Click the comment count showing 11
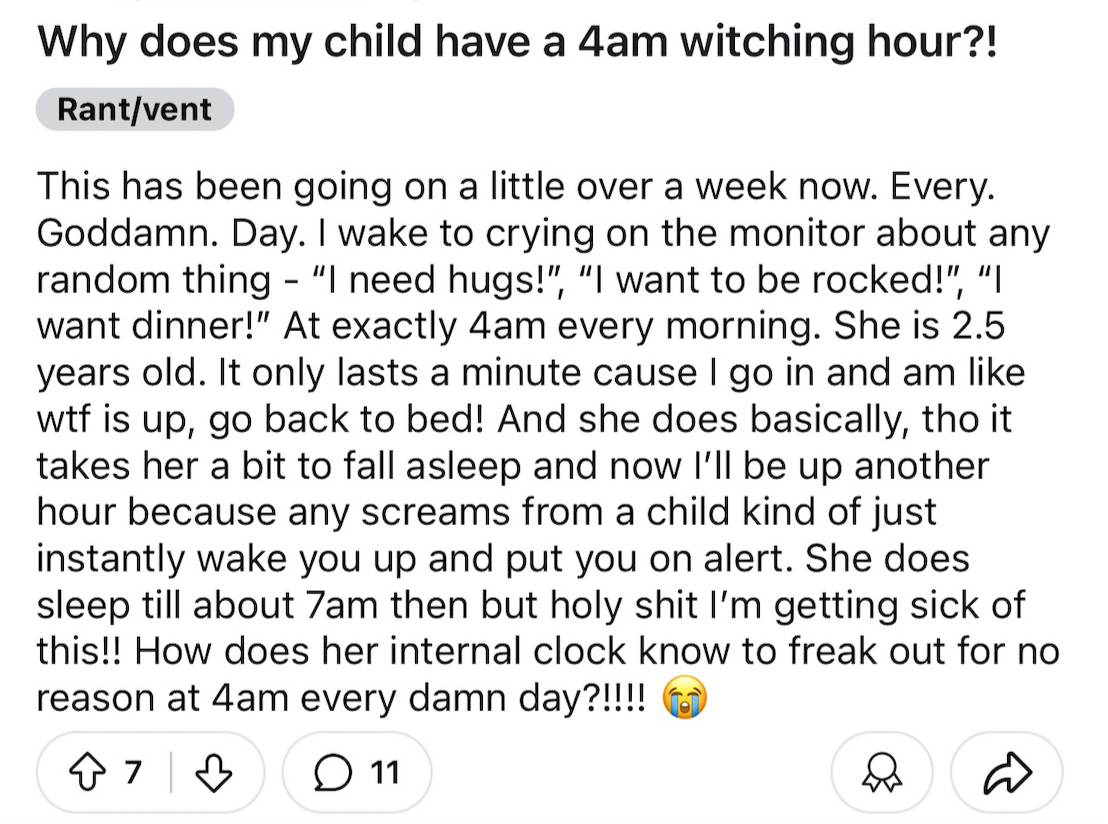 pyautogui.click(x=384, y=772)
